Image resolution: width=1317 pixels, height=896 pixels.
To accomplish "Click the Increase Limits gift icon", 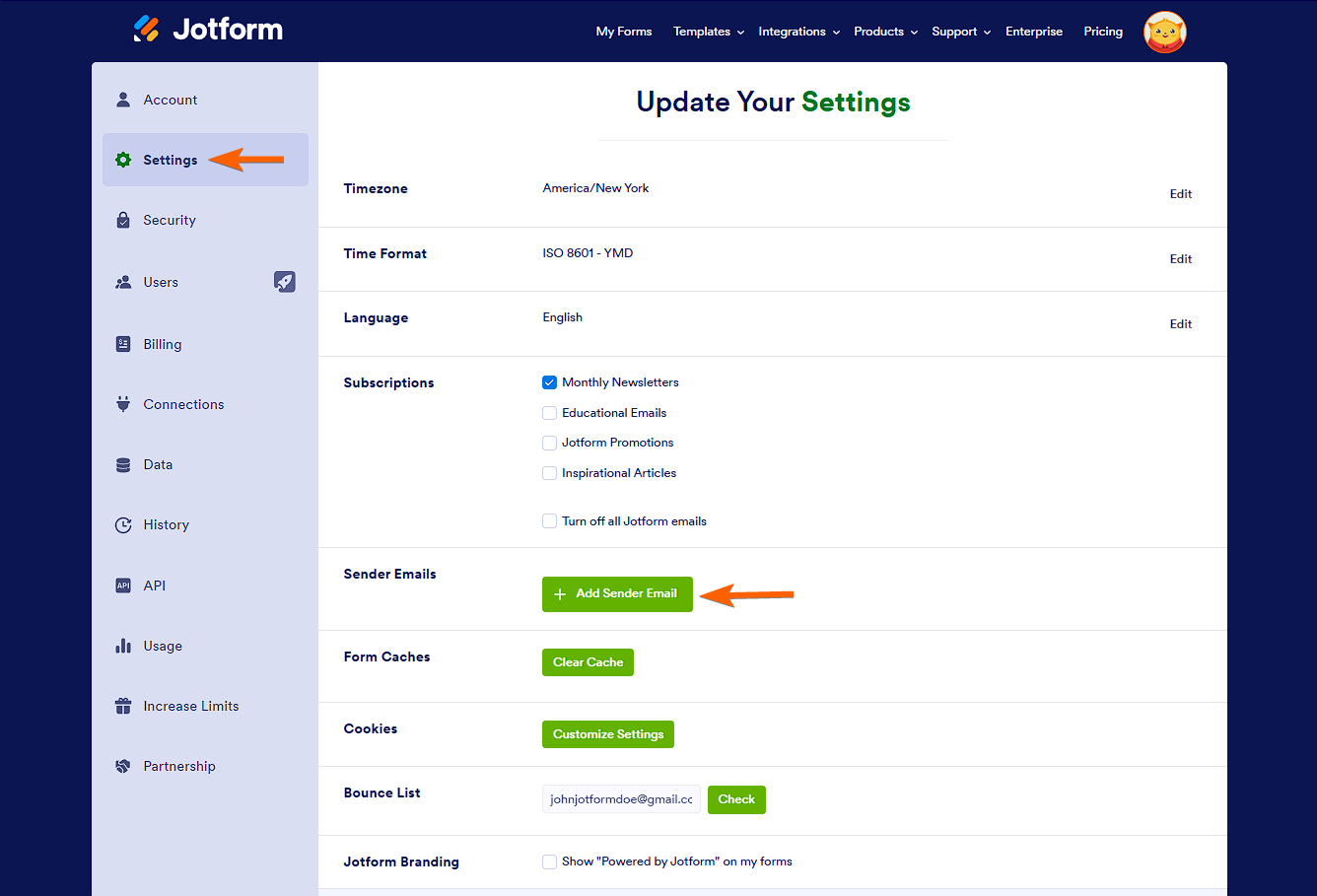I will [x=123, y=706].
